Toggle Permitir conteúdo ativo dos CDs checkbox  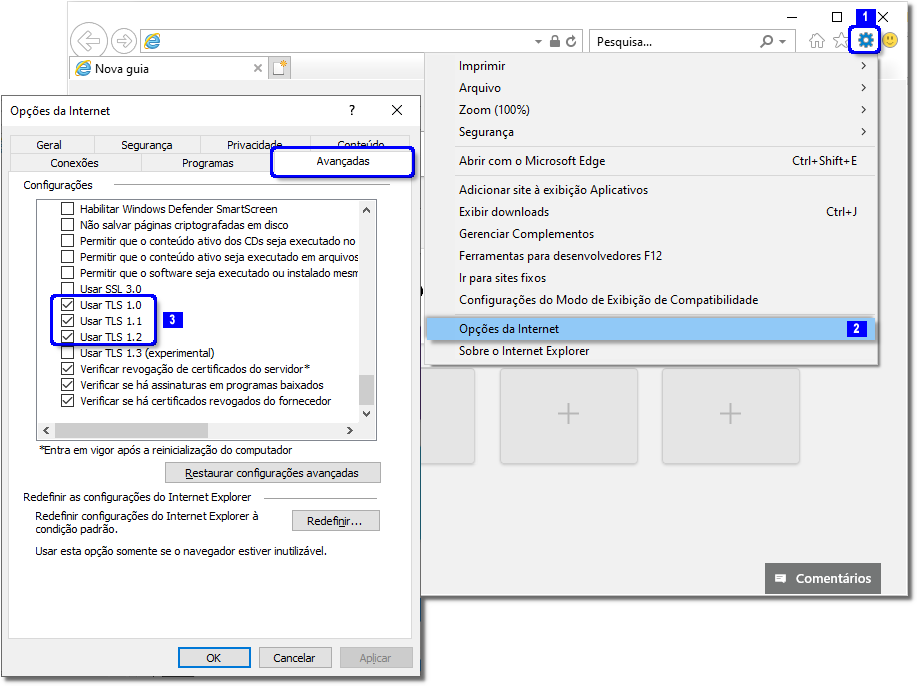tap(68, 241)
